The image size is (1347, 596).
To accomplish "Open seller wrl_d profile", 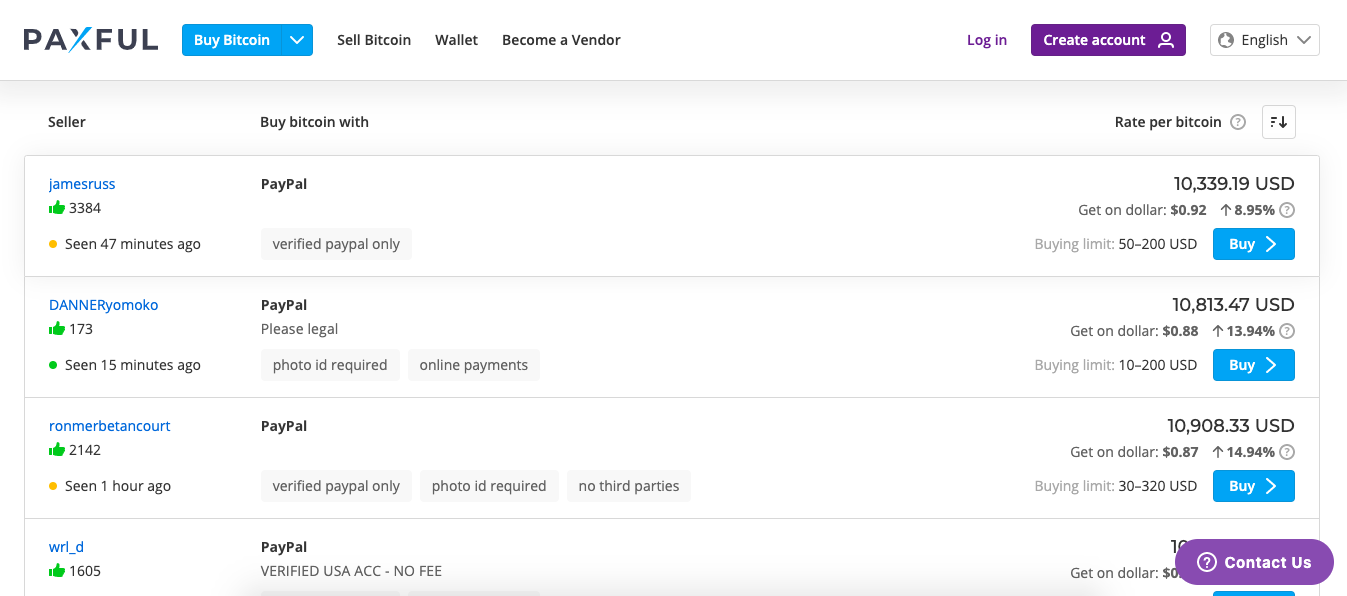I will coord(66,547).
